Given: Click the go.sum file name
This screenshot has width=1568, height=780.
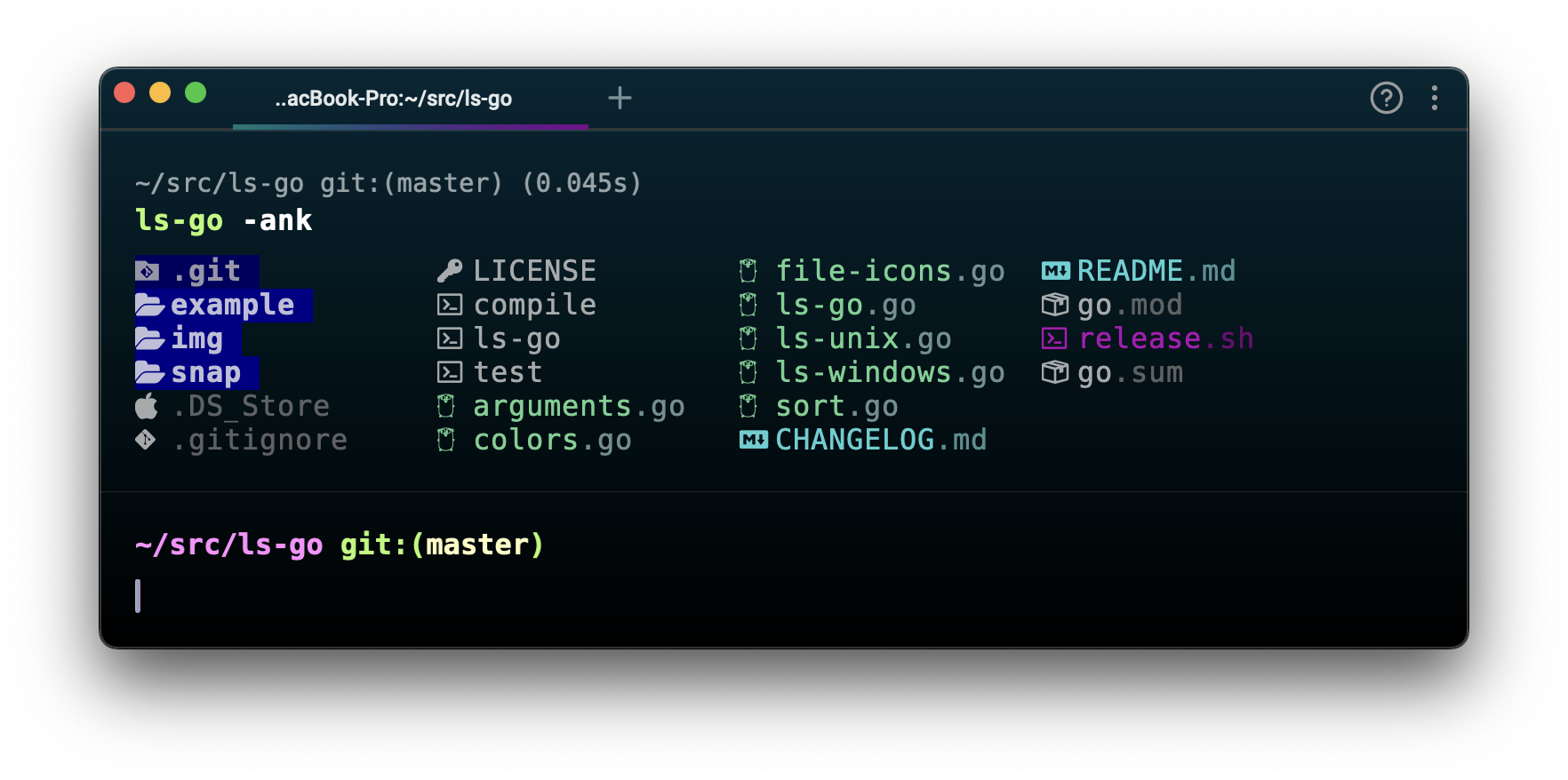Looking at the screenshot, I should [x=1130, y=373].
